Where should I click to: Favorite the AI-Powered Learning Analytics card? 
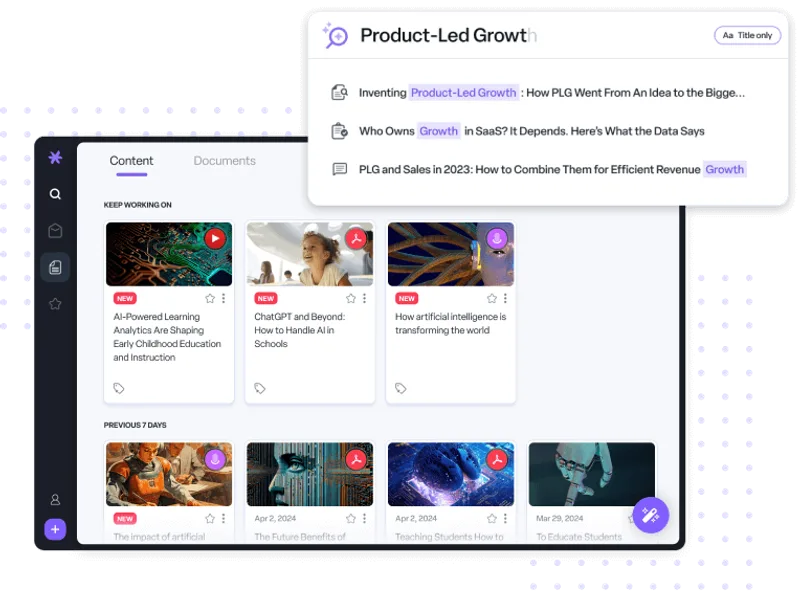coord(210,298)
